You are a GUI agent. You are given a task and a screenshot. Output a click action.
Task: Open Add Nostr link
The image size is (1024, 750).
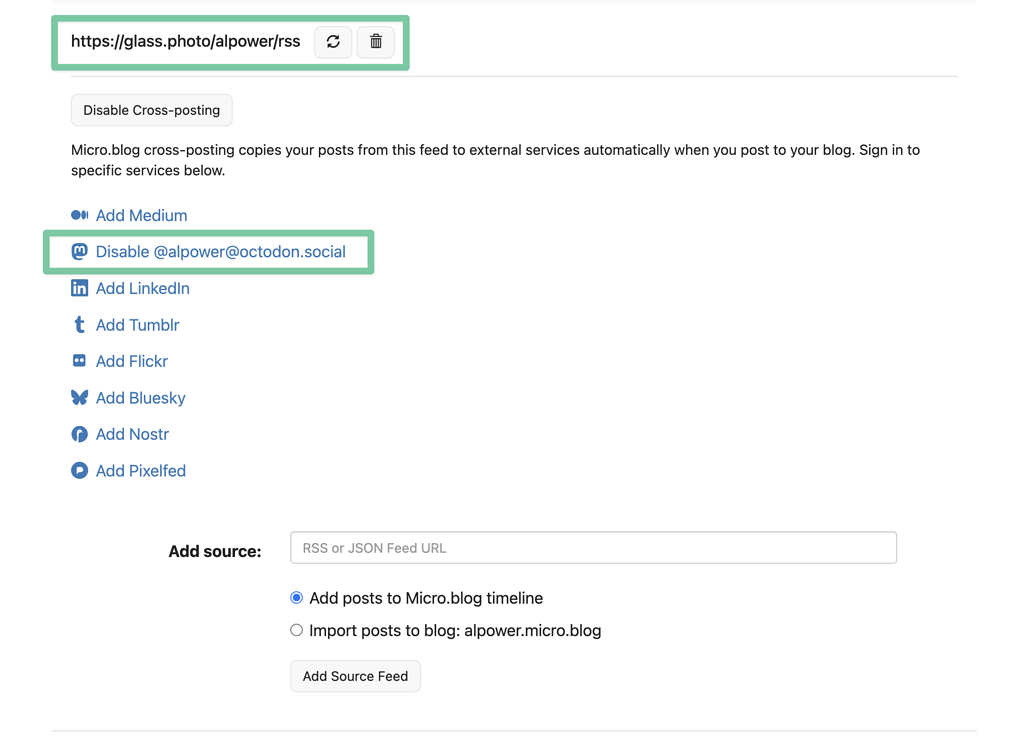(133, 434)
